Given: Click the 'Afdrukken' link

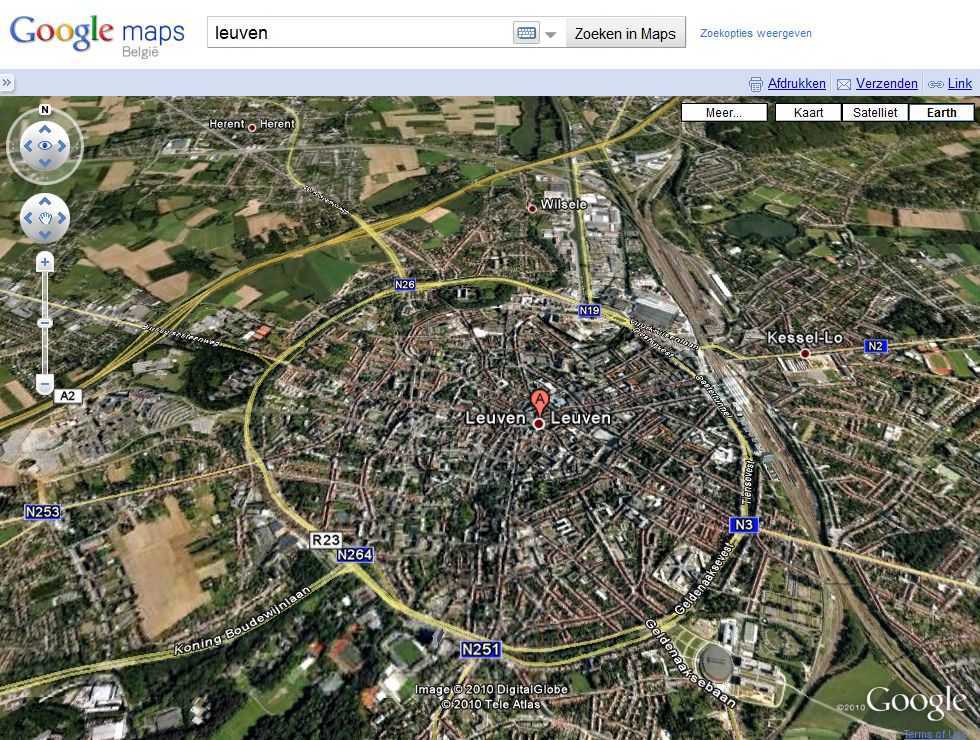Looking at the screenshot, I should (796, 83).
